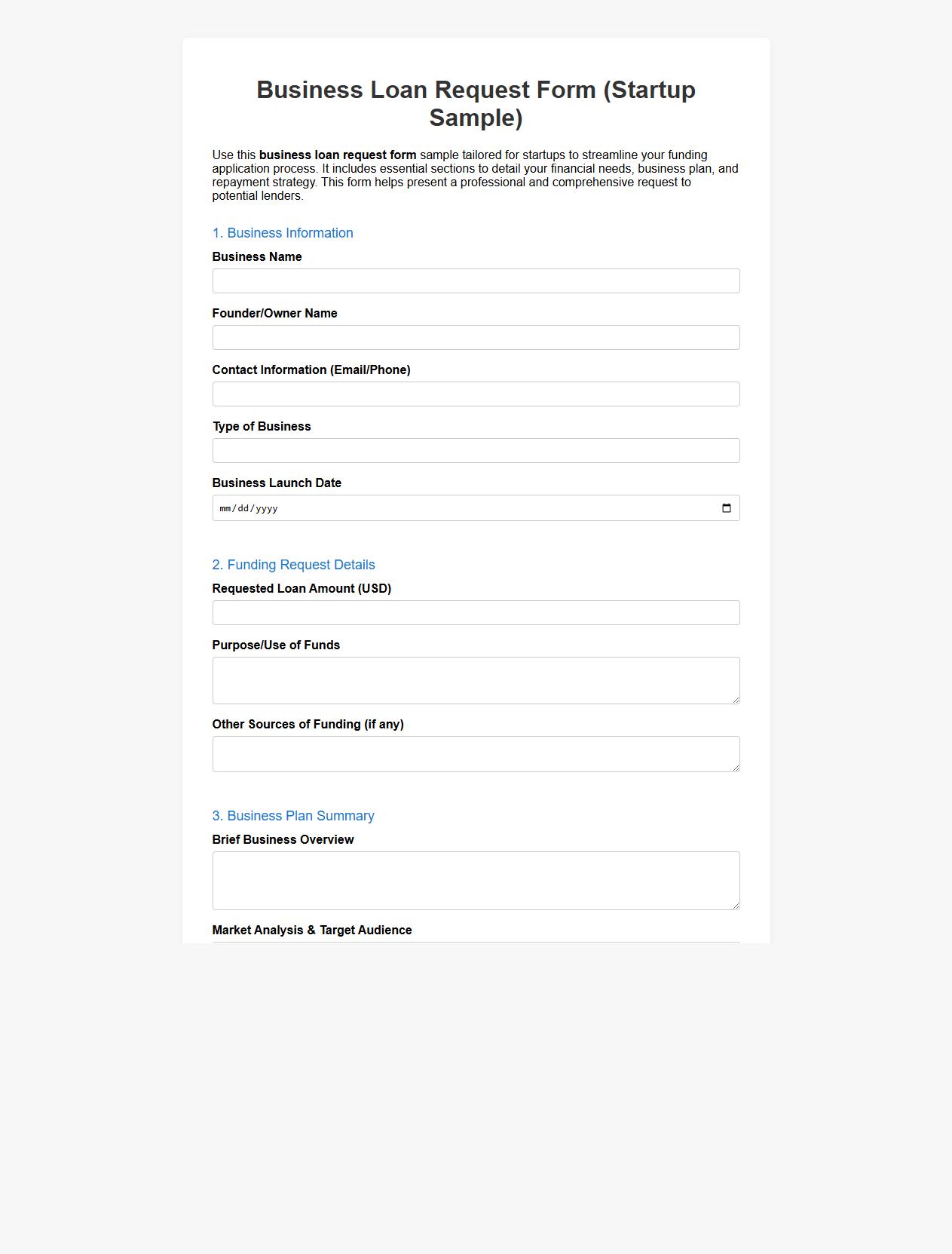Viewport: 952px width, 1254px height.
Task: Click the '2. Funding Request Details' heading
Action: [294, 564]
